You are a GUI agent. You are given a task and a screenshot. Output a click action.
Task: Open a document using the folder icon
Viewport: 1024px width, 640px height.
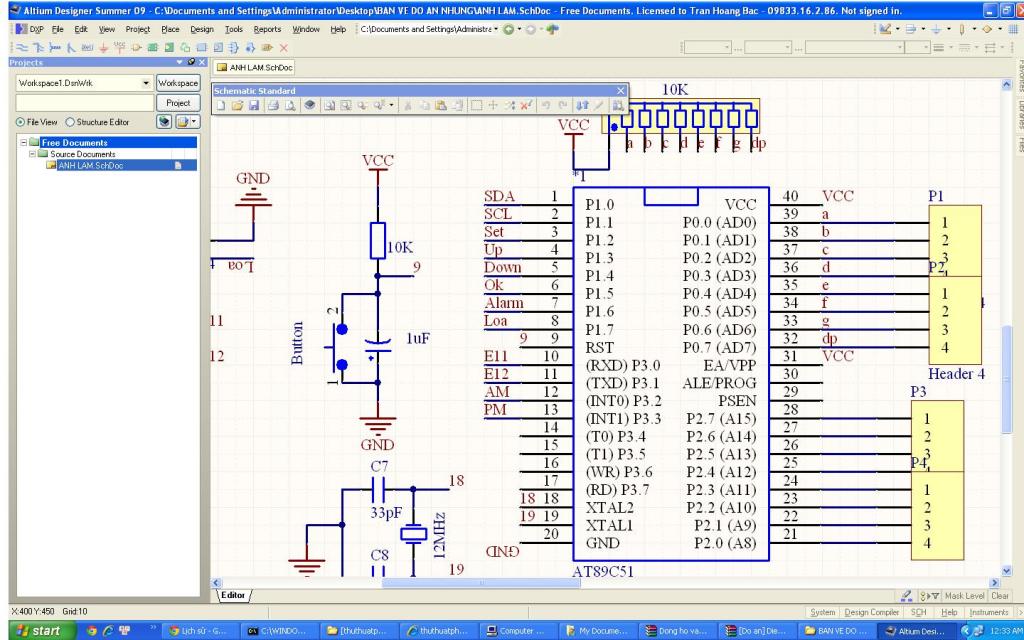tap(238, 105)
